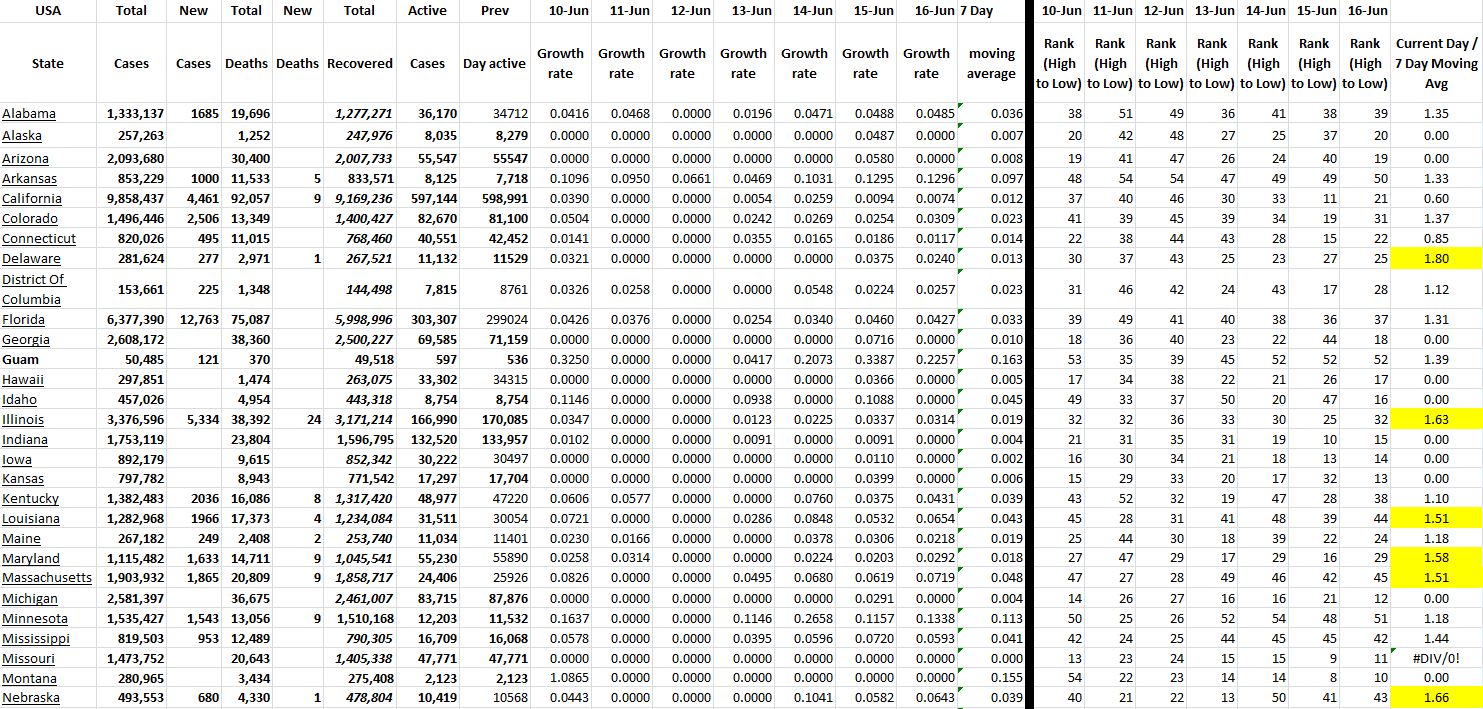Screen dimensions: 1483x709
Task: Open the Hawaii state link
Action: (x=23, y=380)
